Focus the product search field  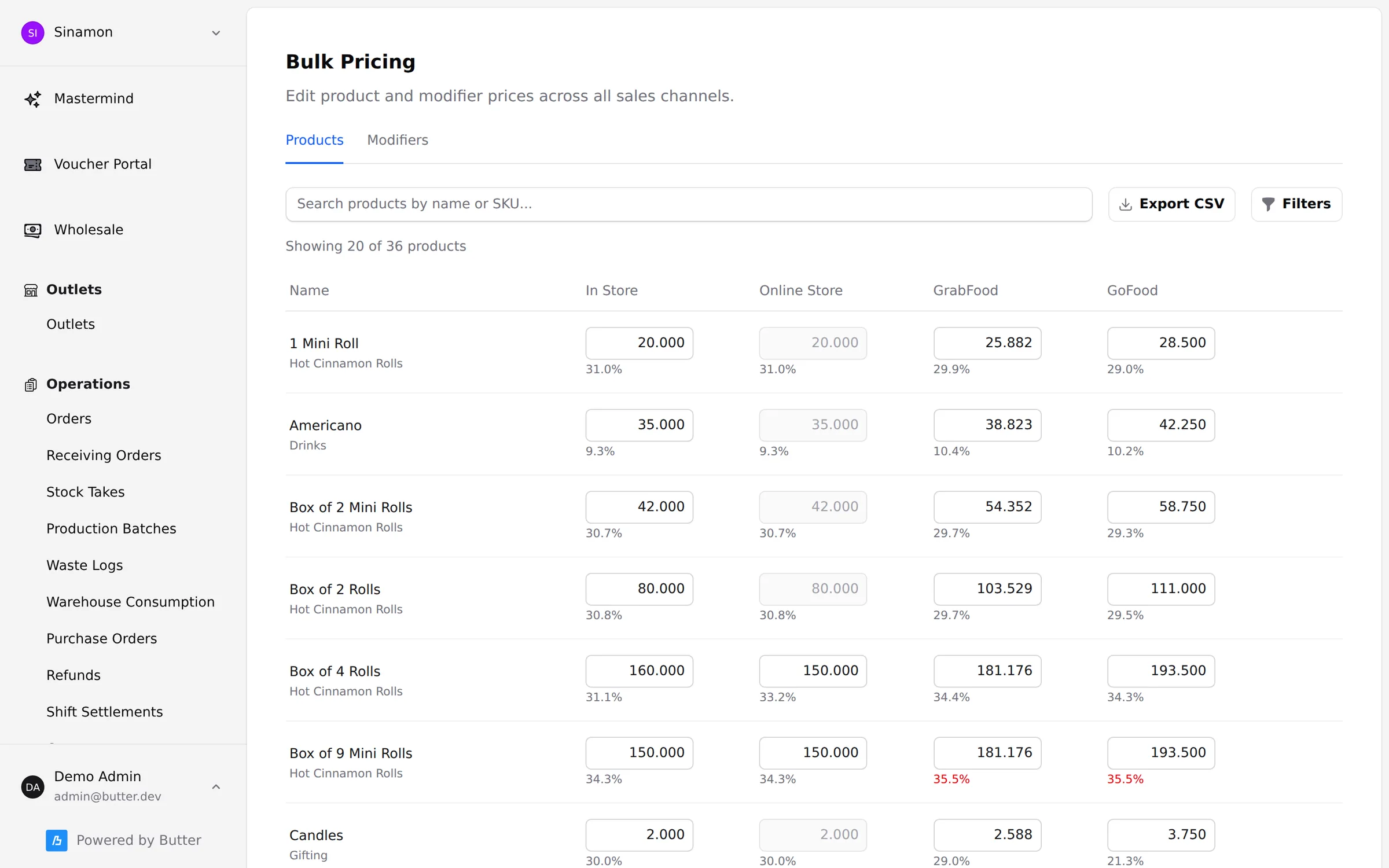pyautogui.click(x=689, y=204)
